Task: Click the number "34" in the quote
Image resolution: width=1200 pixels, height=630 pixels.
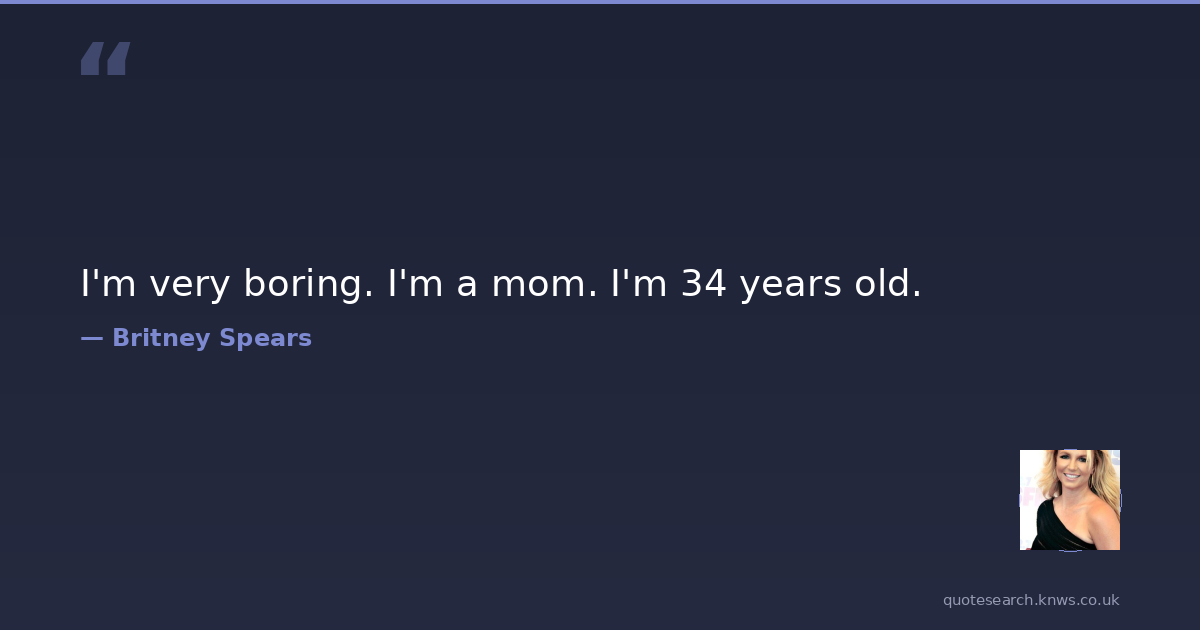Action: coord(704,284)
